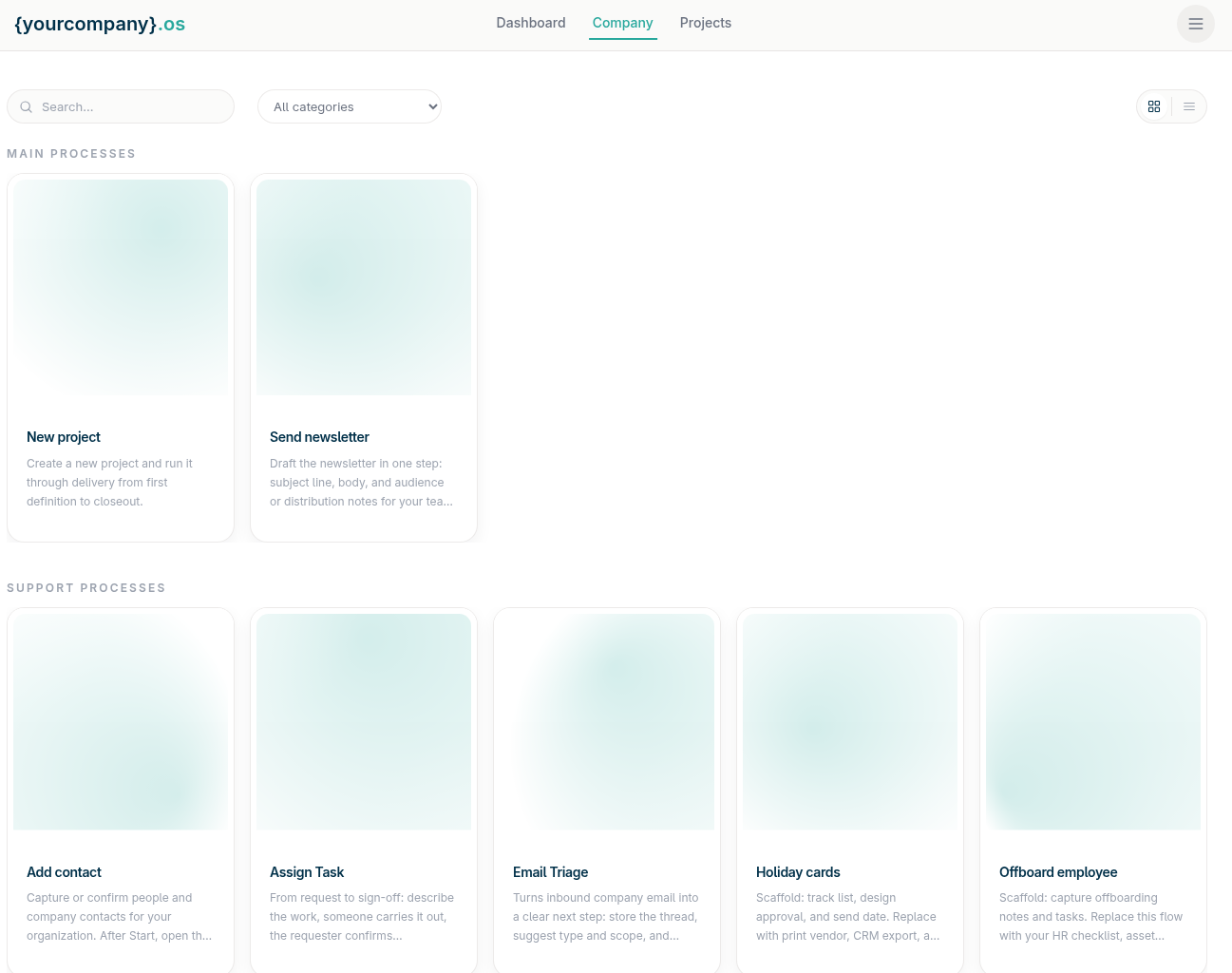This screenshot has height=973, width=1232.
Task: Click the Add contact card image
Action: pos(121,722)
